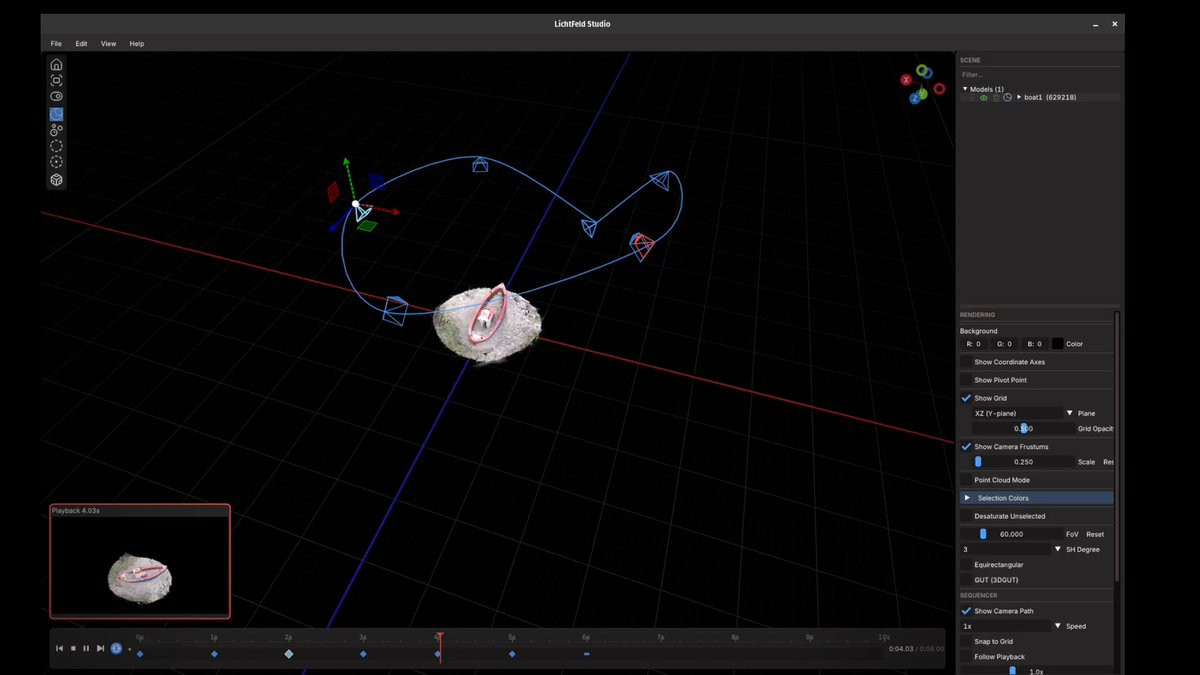Select the dashed circle selection tool

pos(56,146)
